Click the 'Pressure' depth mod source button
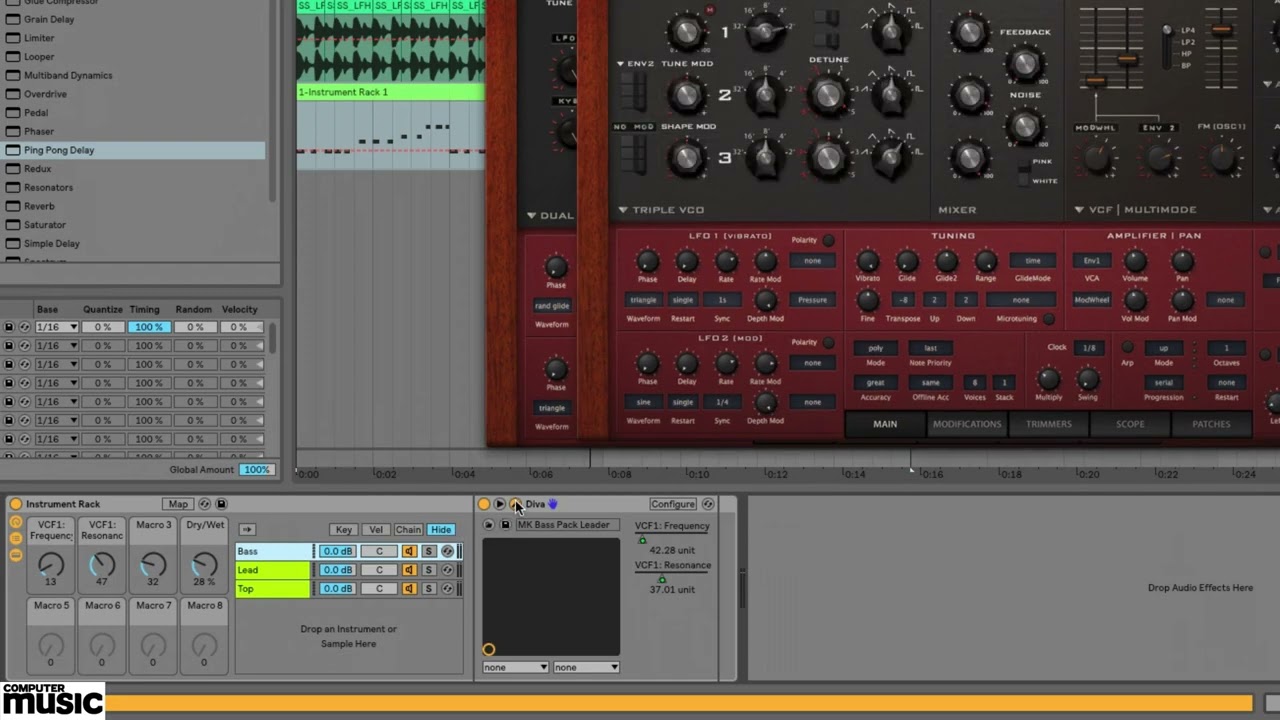 click(812, 300)
